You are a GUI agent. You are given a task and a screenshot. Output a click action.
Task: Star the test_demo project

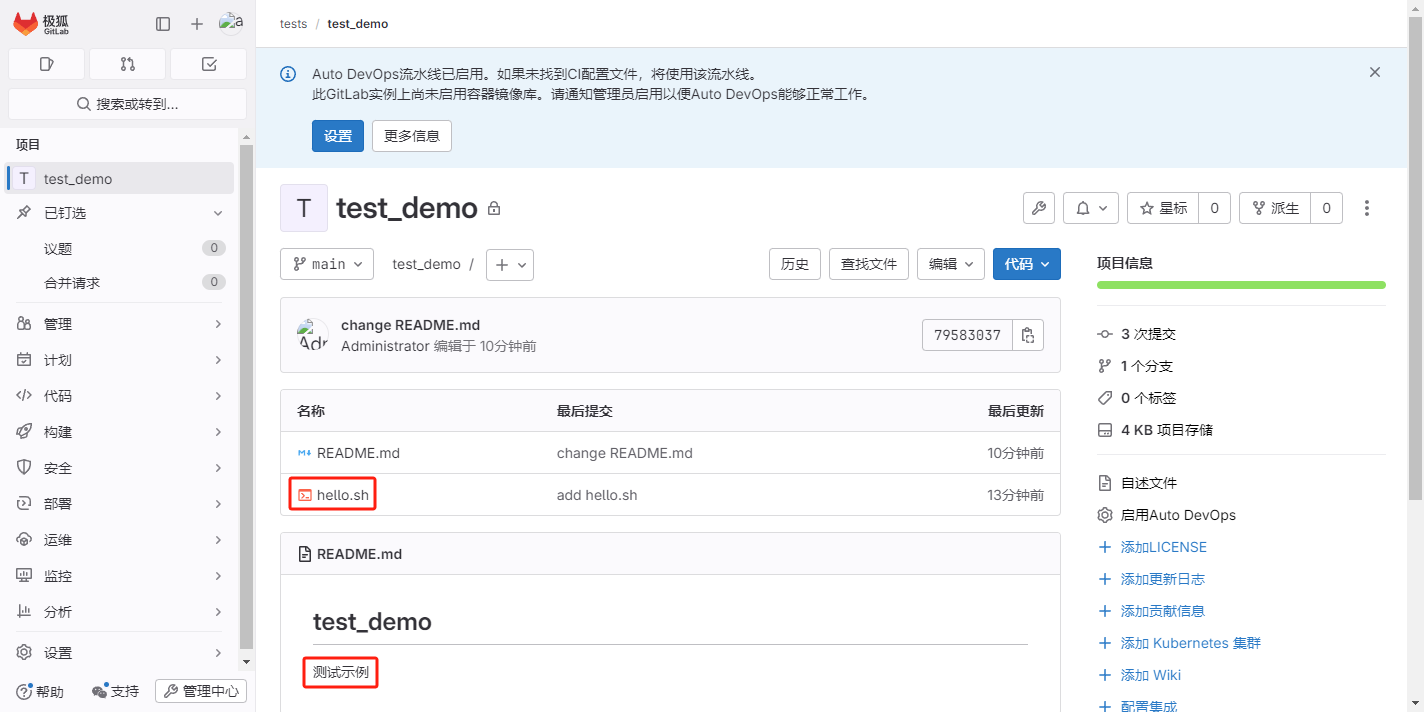(x=1162, y=208)
